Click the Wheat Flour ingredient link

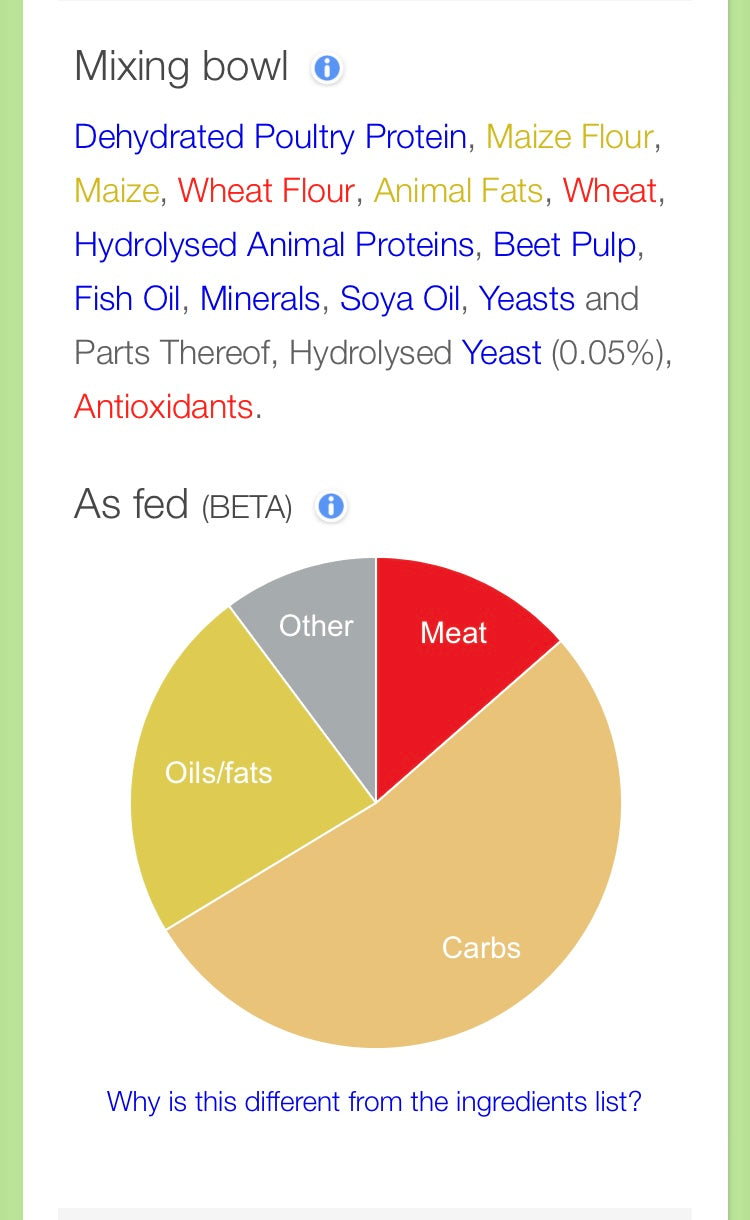(x=266, y=191)
